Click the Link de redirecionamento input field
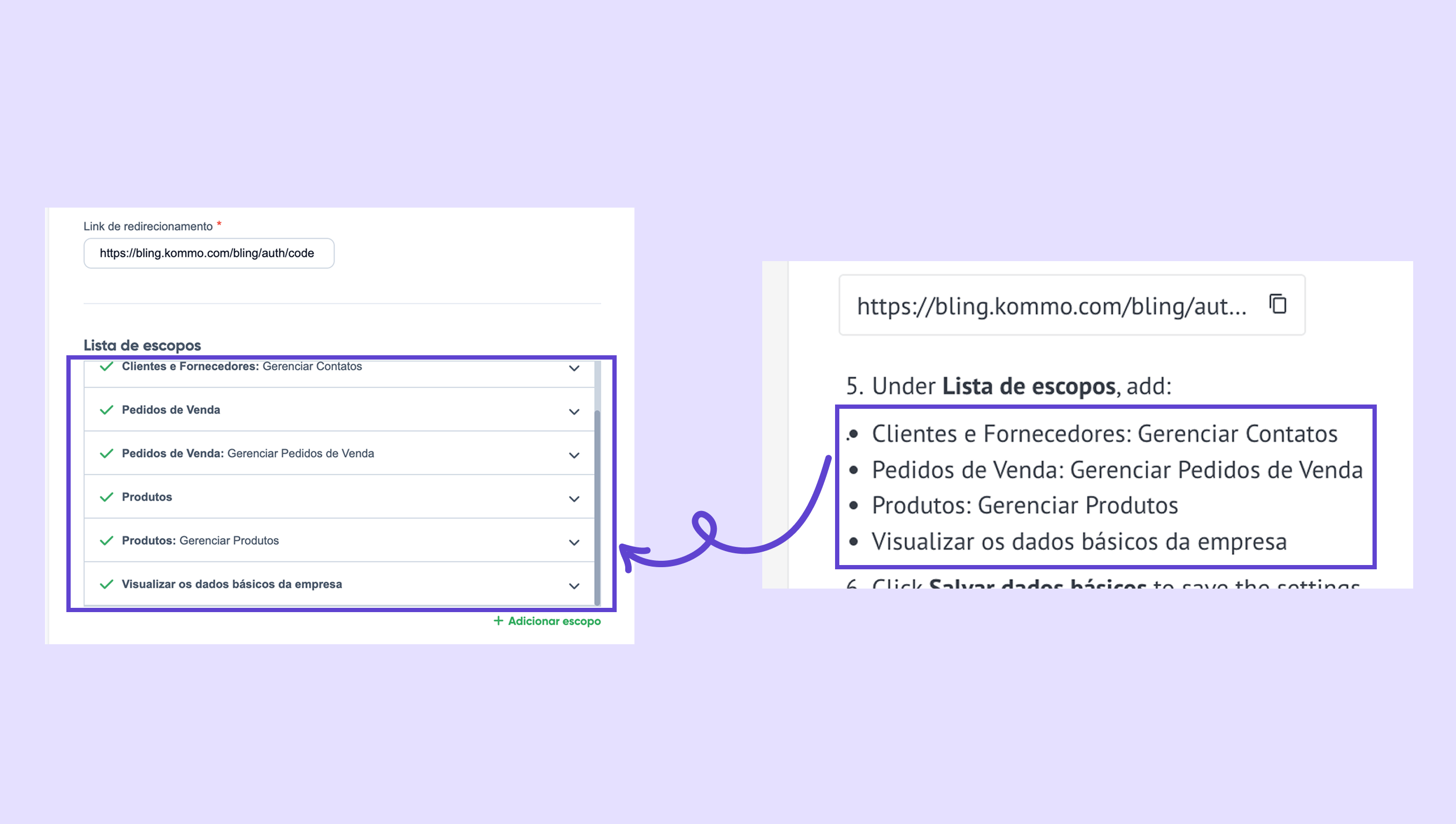Image resolution: width=1456 pixels, height=824 pixels. (209, 253)
